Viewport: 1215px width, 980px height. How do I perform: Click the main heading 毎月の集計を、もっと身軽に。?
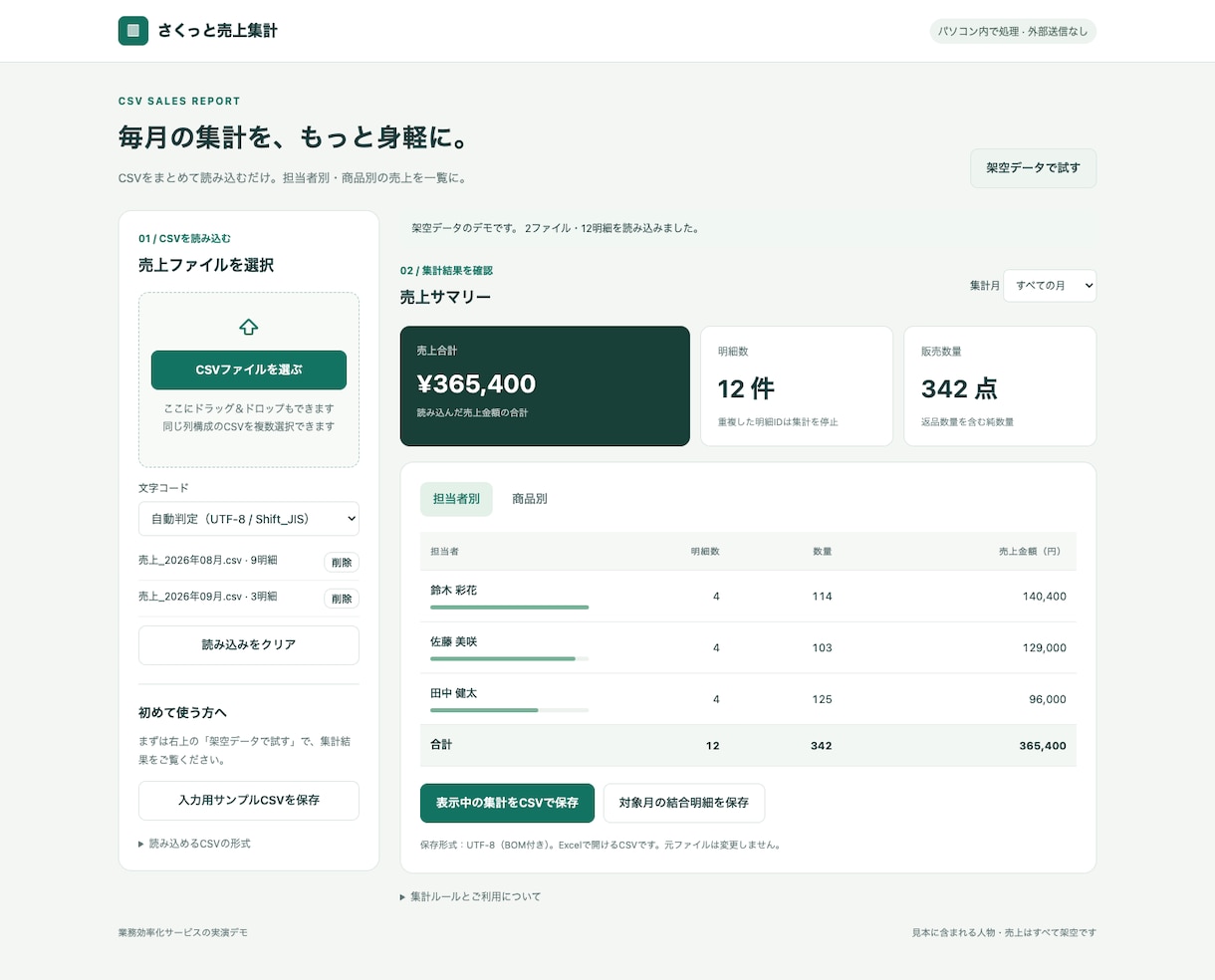tap(294, 137)
